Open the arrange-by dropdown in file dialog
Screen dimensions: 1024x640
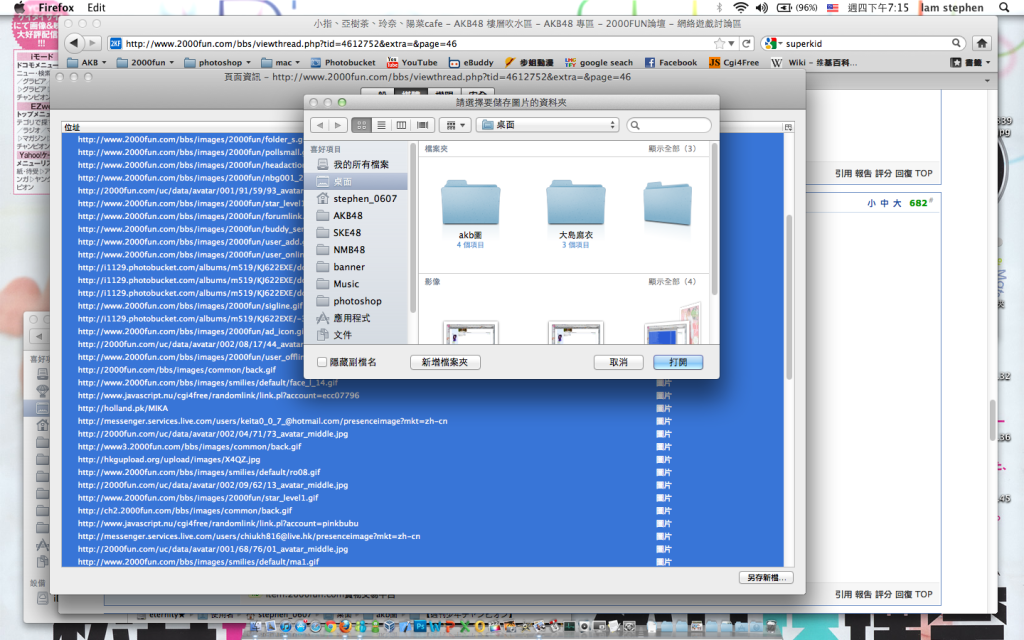456,125
